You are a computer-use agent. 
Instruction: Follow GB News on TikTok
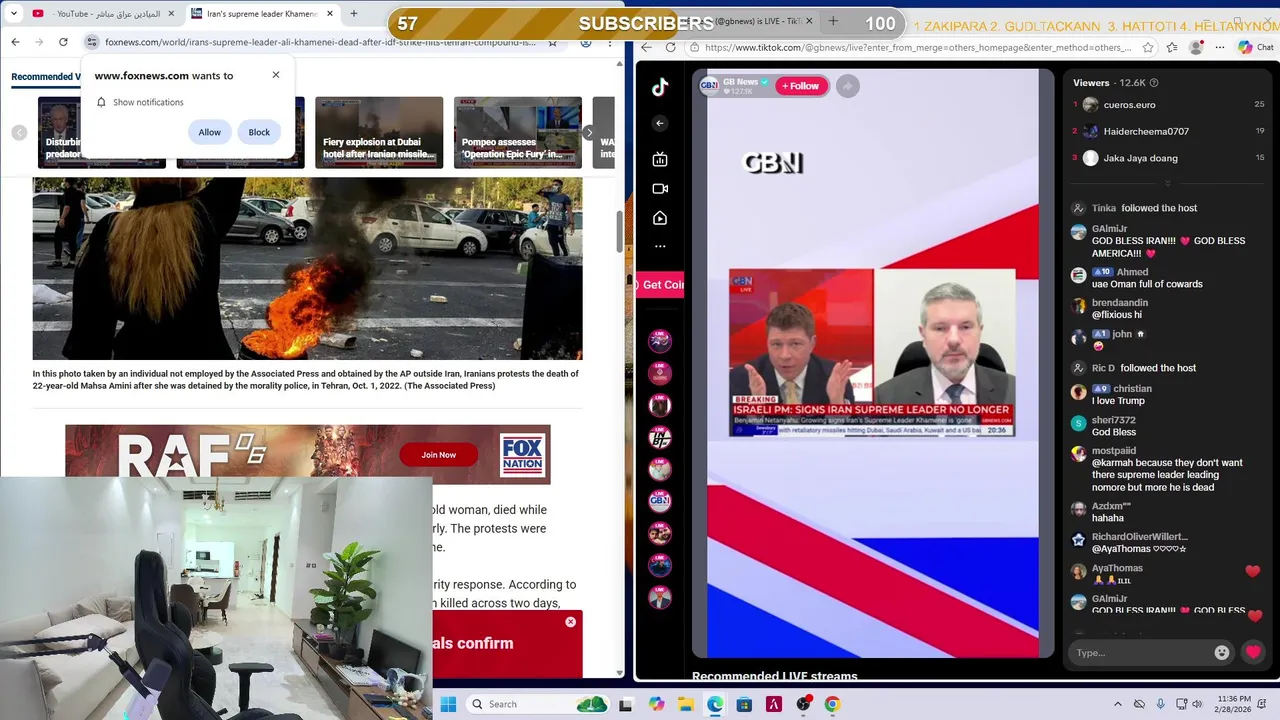[800, 86]
